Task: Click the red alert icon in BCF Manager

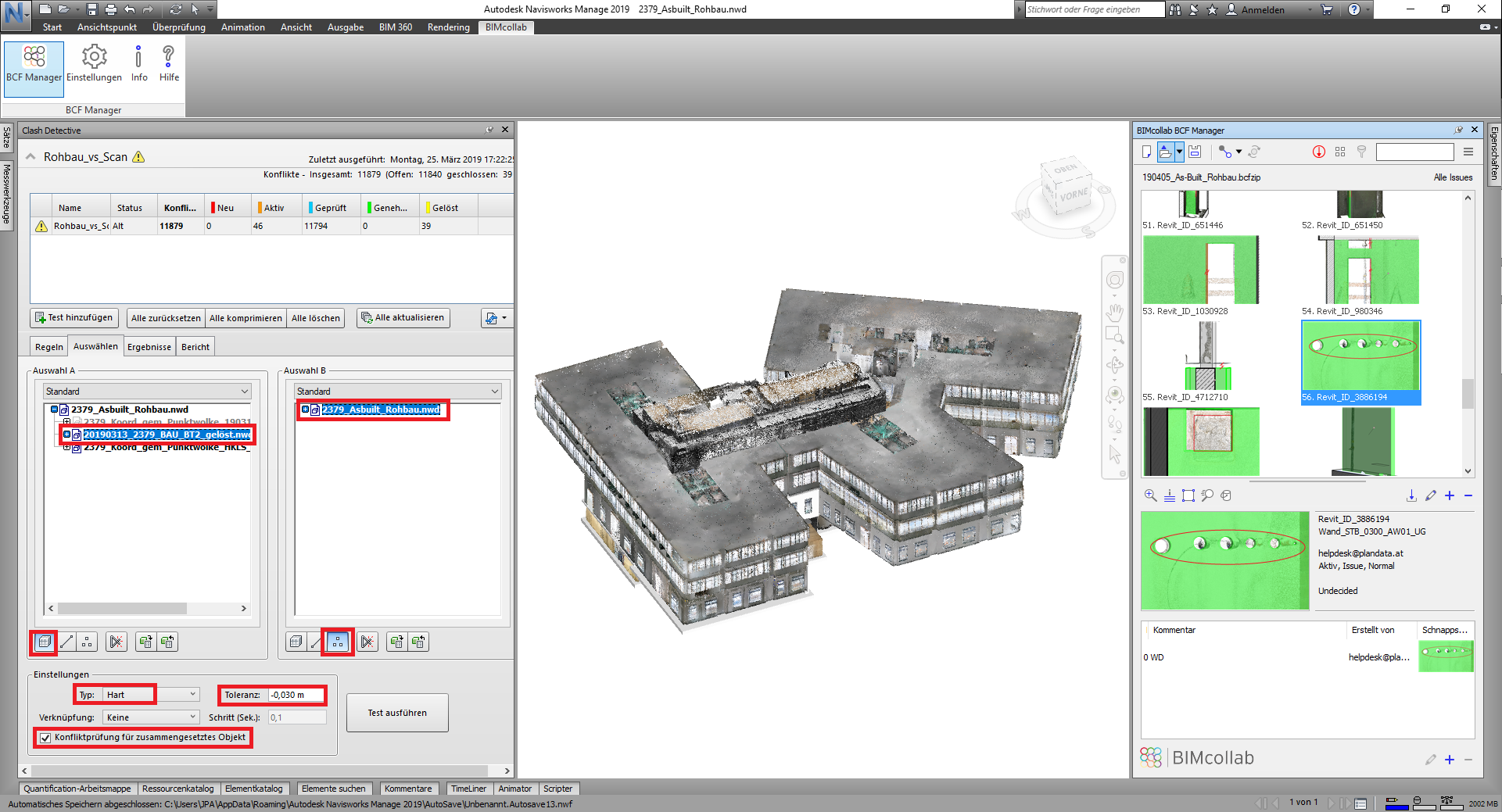Action: (1318, 152)
